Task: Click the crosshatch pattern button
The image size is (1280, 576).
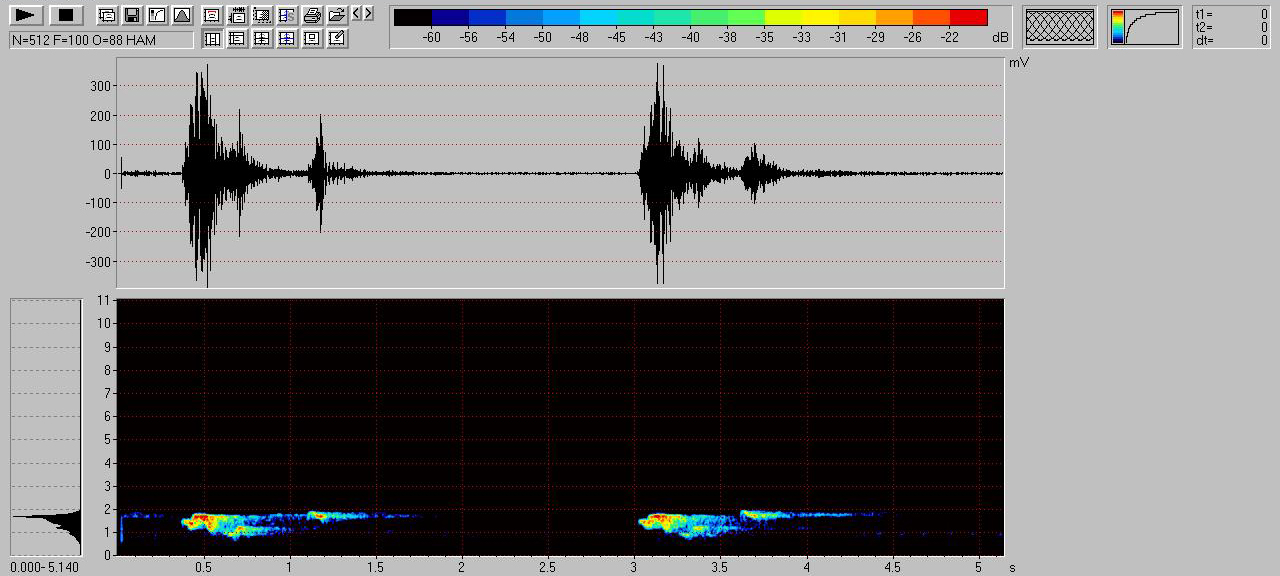Action: [1060, 27]
